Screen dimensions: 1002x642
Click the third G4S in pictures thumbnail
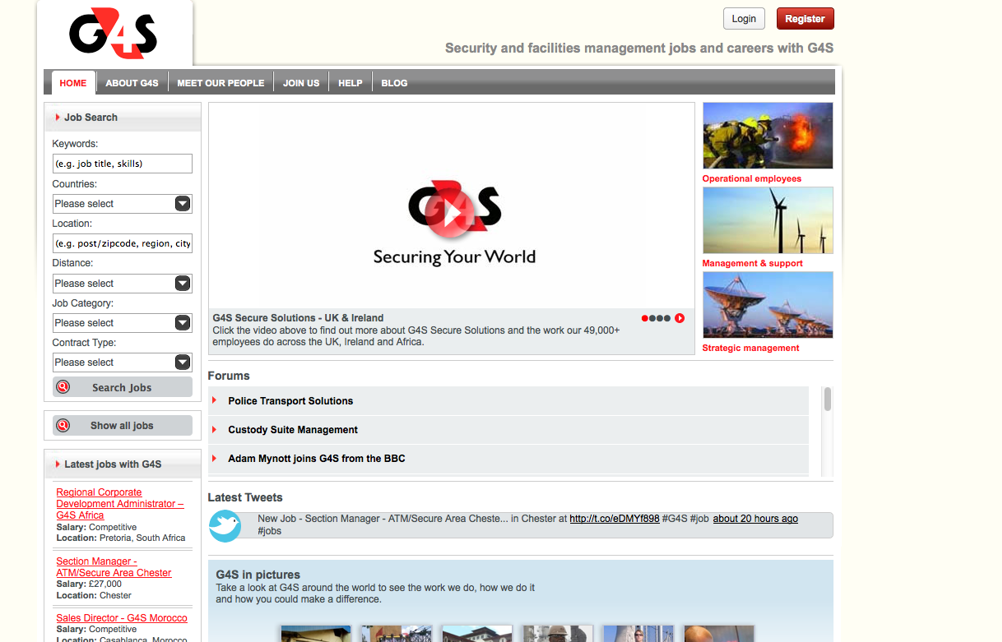[x=477, y=634]
